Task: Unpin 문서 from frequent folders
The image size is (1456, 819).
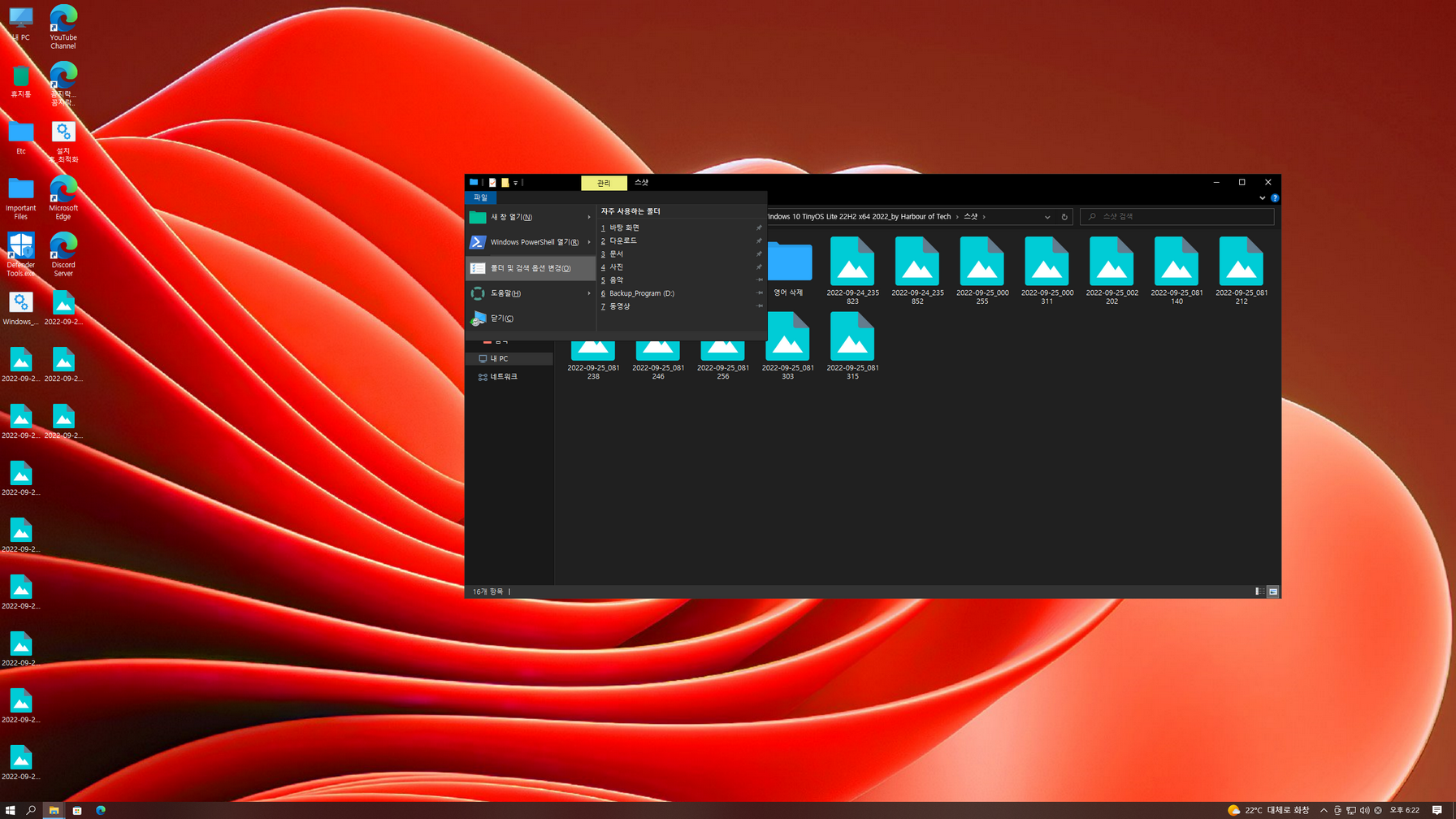Action: (x=760, y=253)
